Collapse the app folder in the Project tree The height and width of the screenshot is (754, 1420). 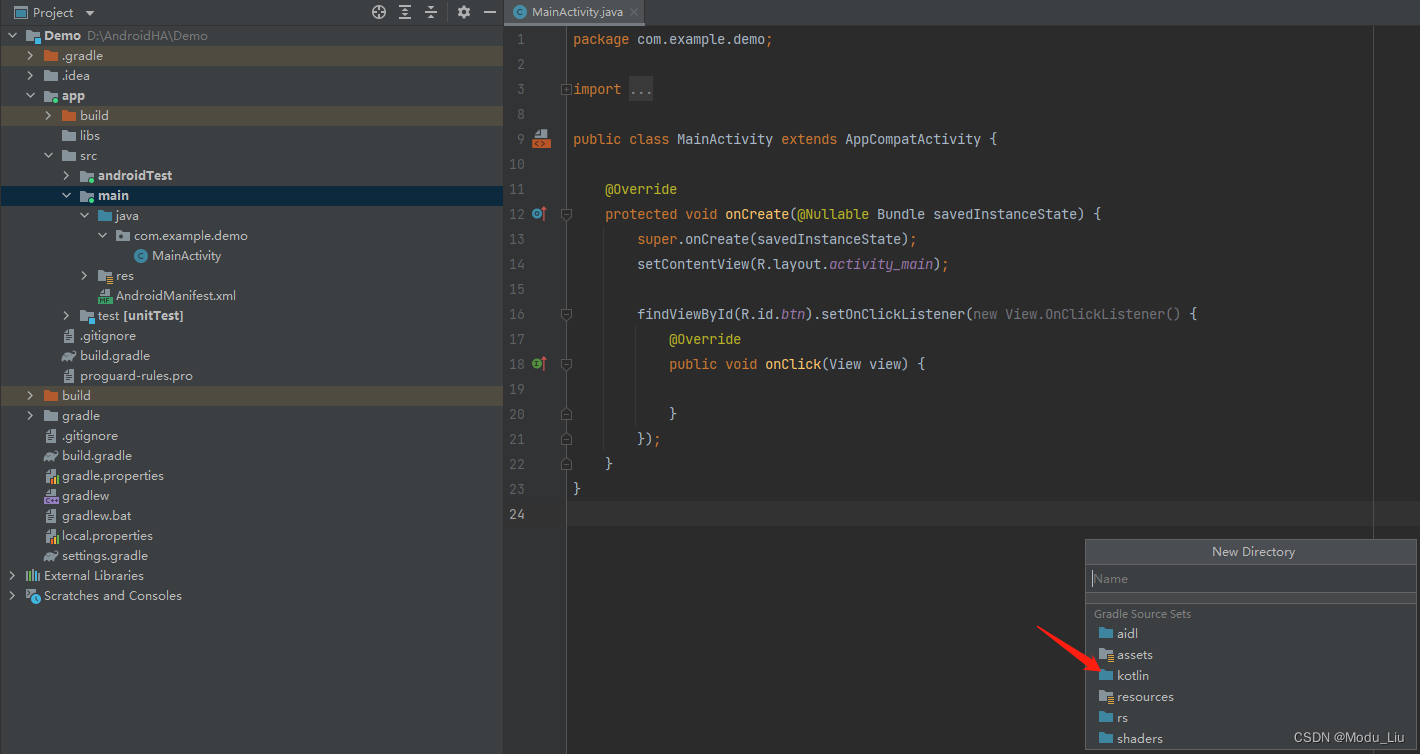point(30,95)
